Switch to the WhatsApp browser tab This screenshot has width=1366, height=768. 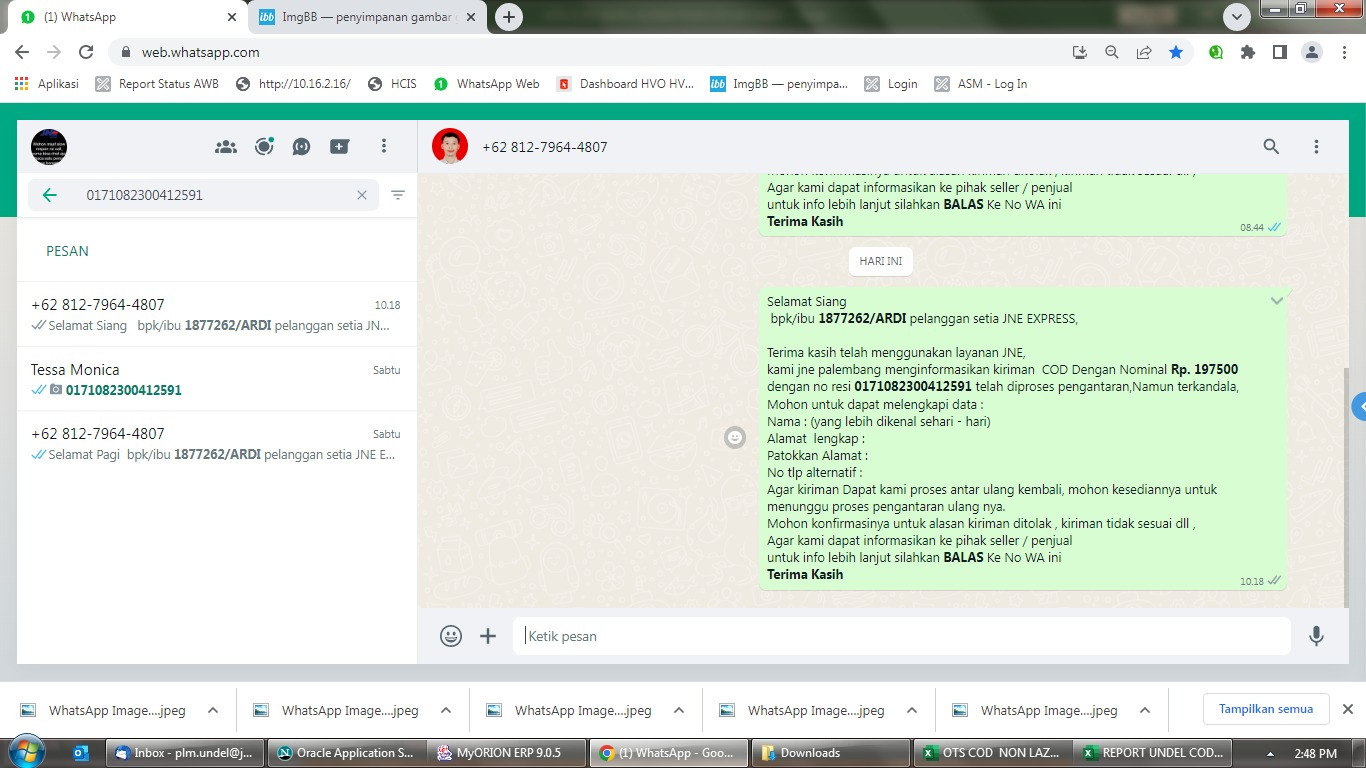tap(130, 18)
